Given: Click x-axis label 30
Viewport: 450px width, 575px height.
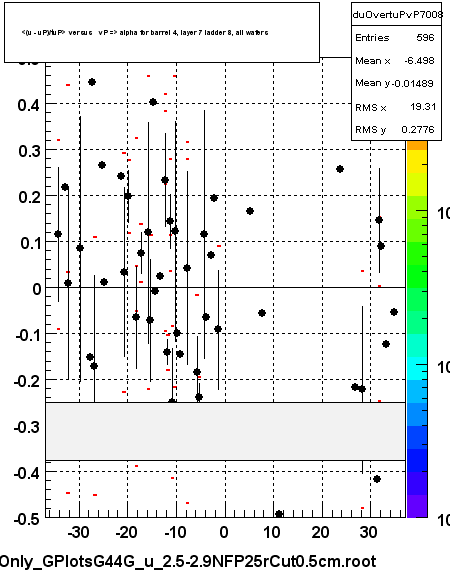Looking at the screenshot, I should [369, 532].
